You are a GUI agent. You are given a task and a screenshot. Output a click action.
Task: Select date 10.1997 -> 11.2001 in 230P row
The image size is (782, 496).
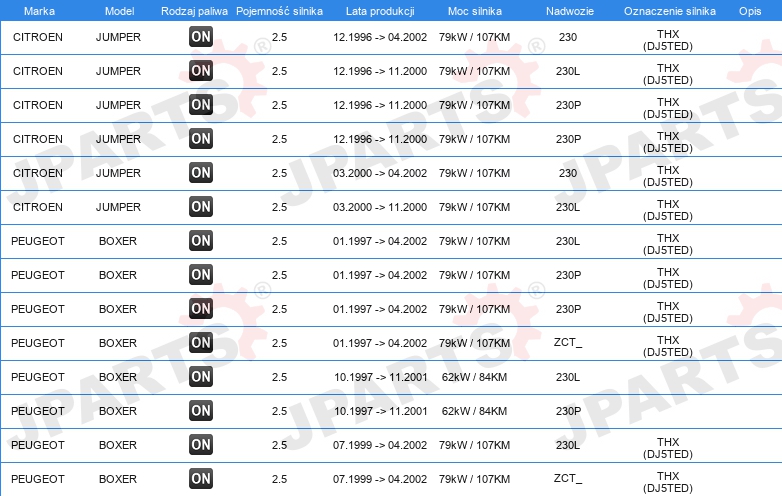(381, 411)
